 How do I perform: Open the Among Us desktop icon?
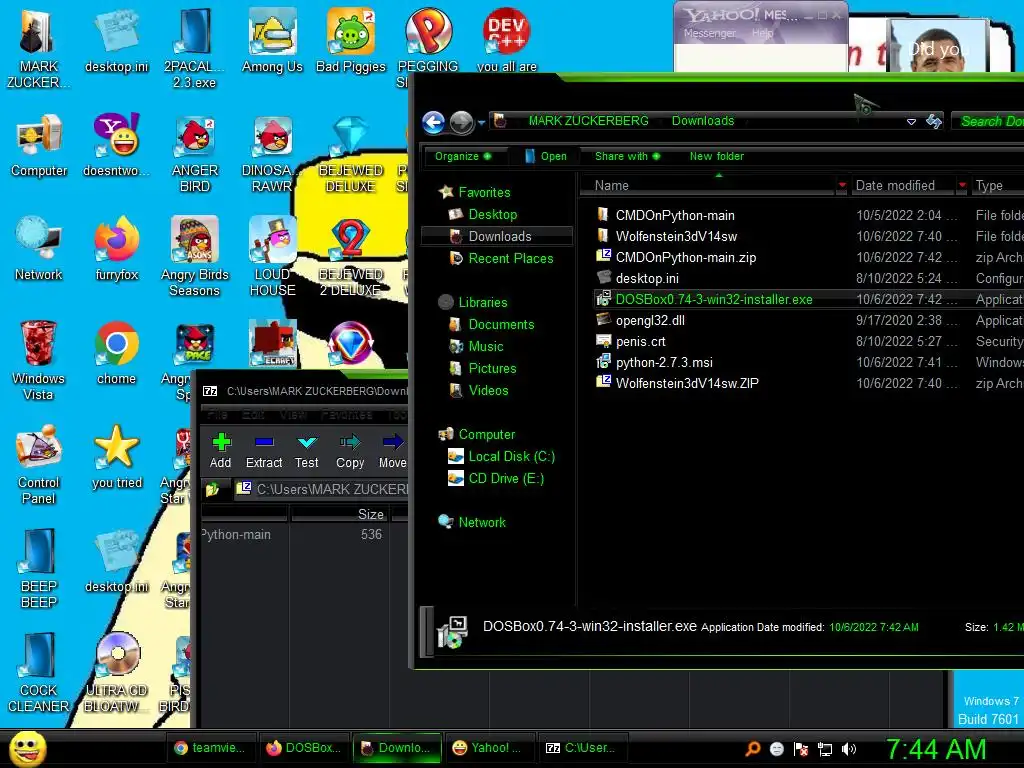coord(272,42)
